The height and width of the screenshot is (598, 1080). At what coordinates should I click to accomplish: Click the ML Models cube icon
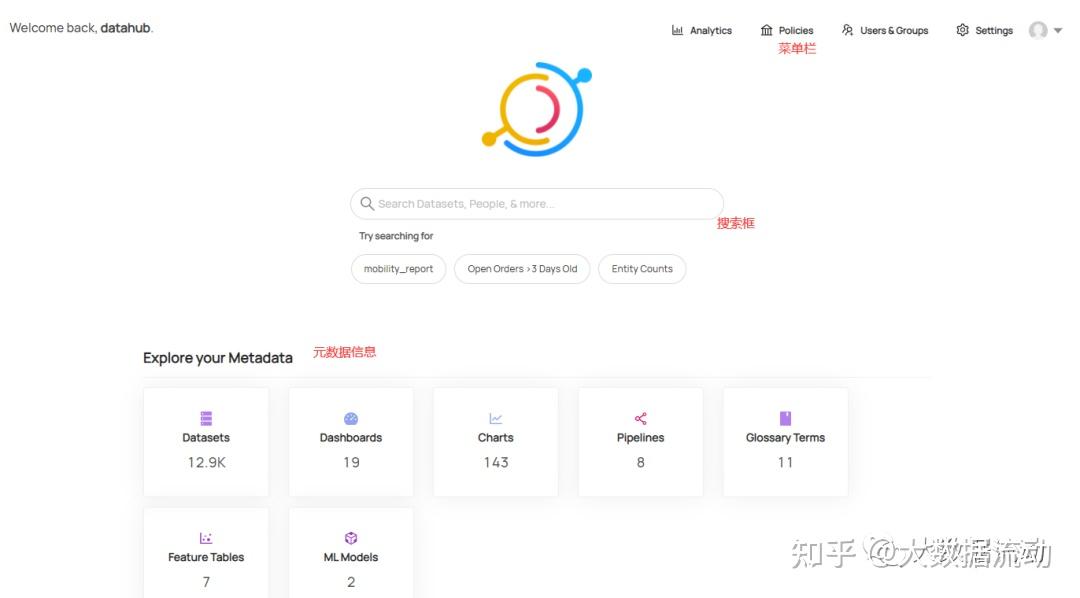pyautogui.click(x=351, y=538)
